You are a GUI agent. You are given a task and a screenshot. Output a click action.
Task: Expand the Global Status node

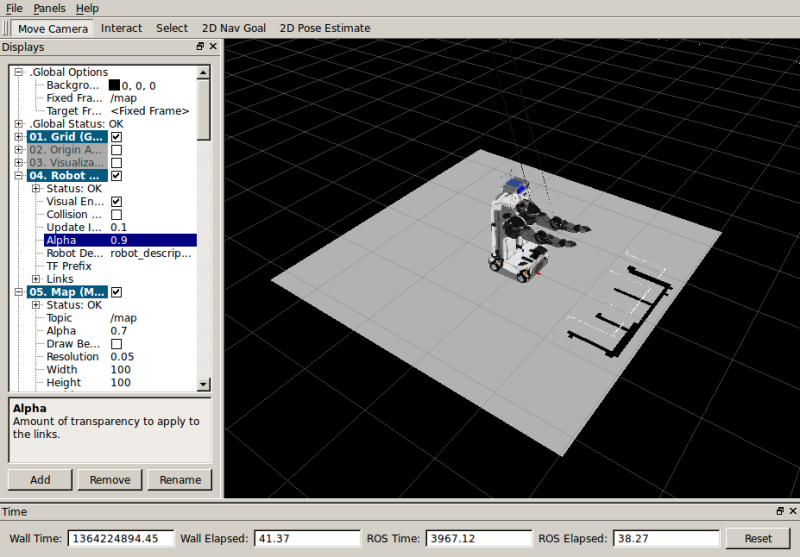coord(19,124)
